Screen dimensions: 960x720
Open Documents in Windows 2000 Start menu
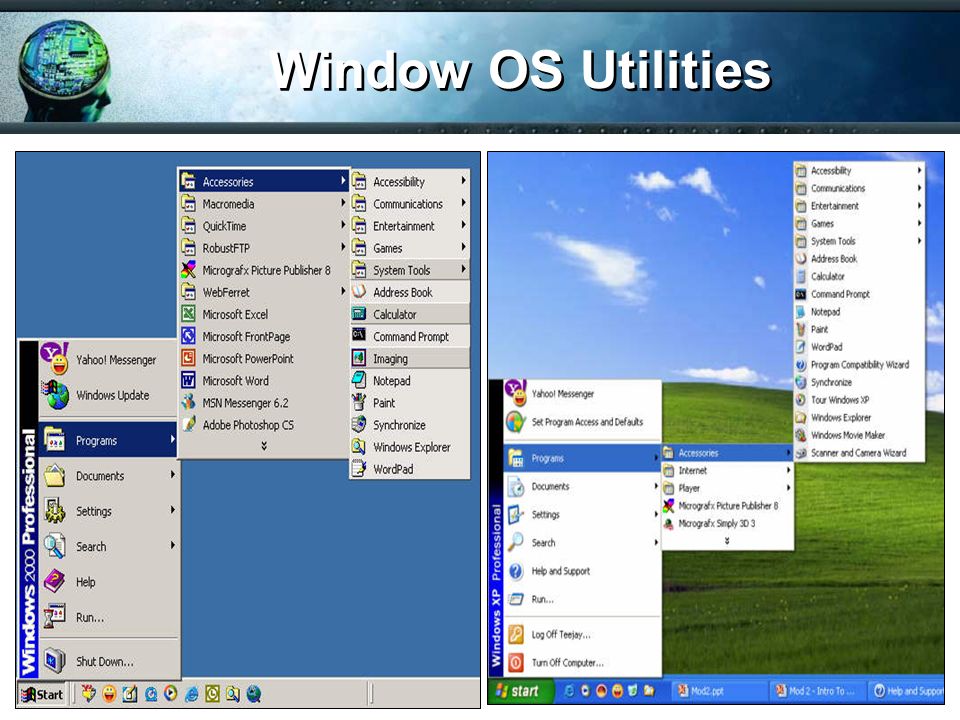pos(108,476)
